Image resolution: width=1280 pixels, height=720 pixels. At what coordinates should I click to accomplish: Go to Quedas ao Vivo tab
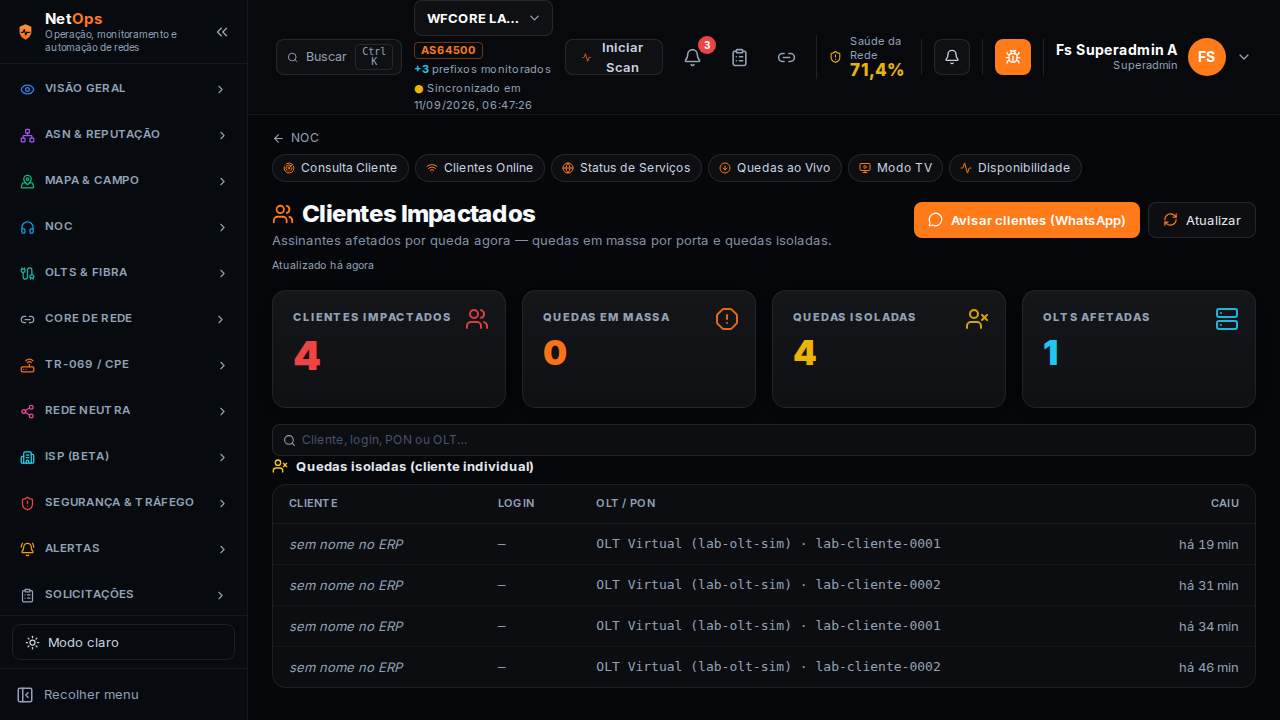click(775, 168)
